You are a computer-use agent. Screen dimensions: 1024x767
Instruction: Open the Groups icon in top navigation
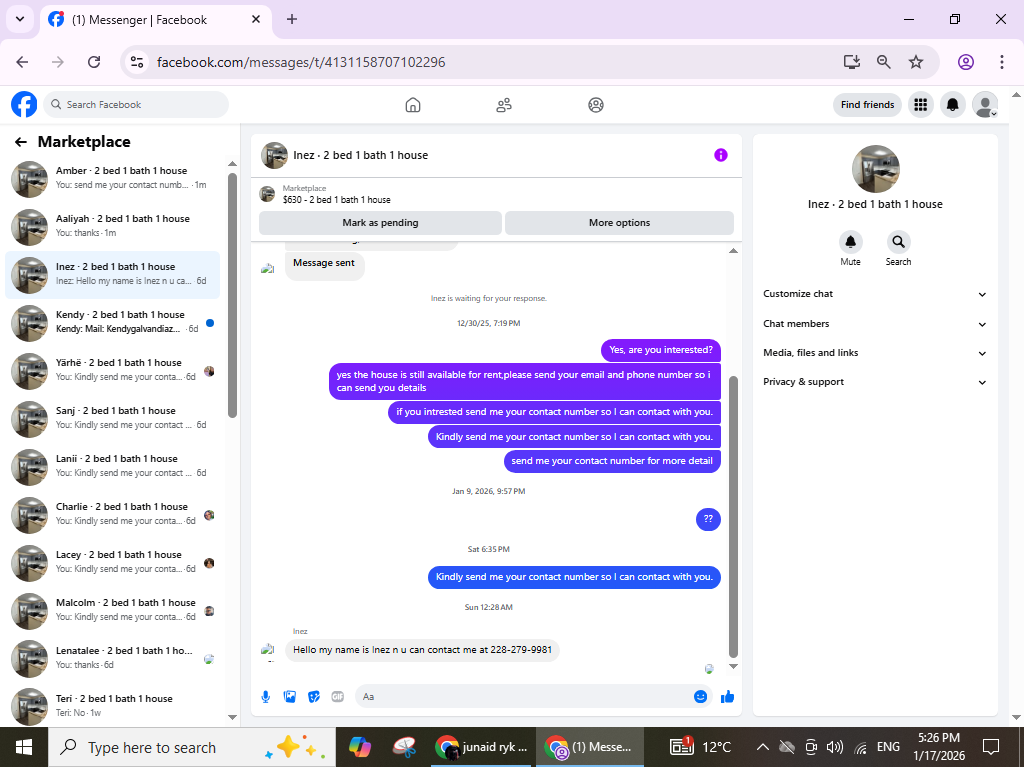pyautogui.click(x=596, y=105)
